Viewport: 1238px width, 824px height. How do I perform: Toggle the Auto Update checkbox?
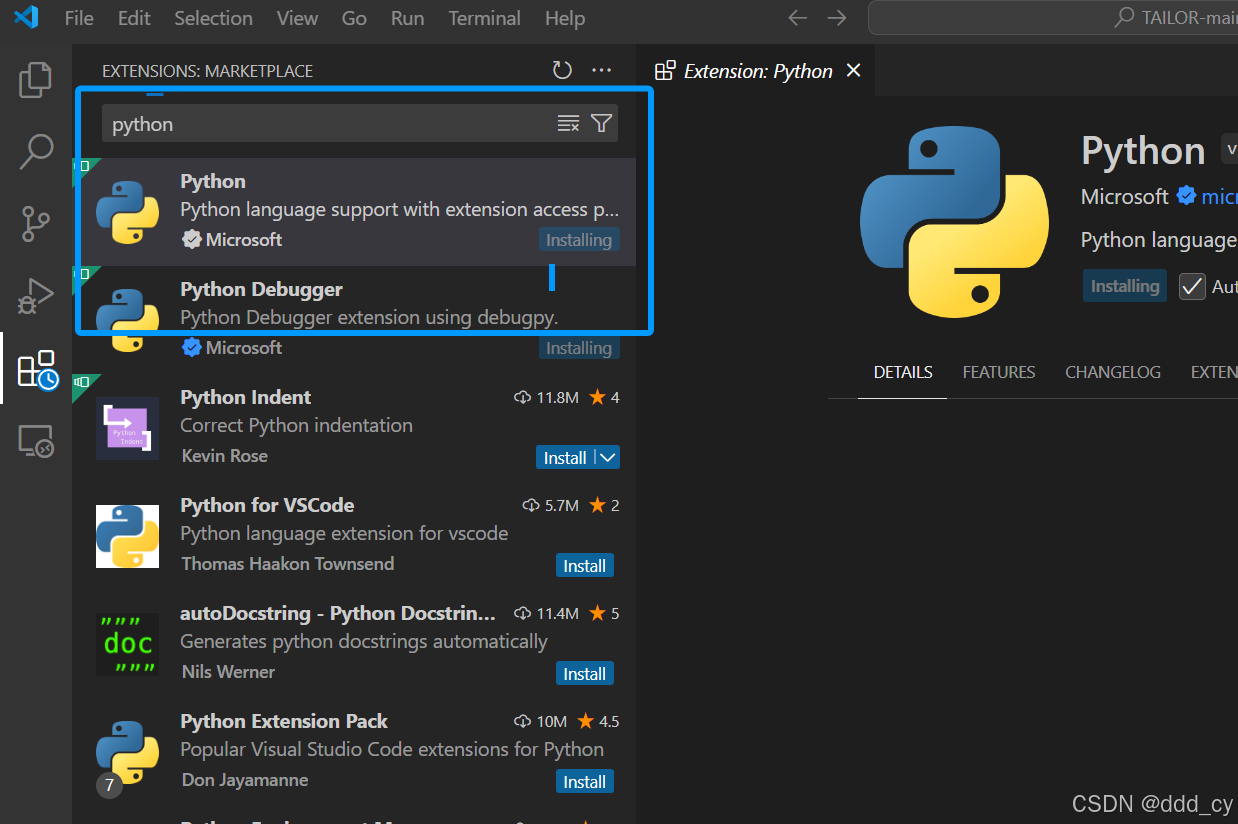1192,287
